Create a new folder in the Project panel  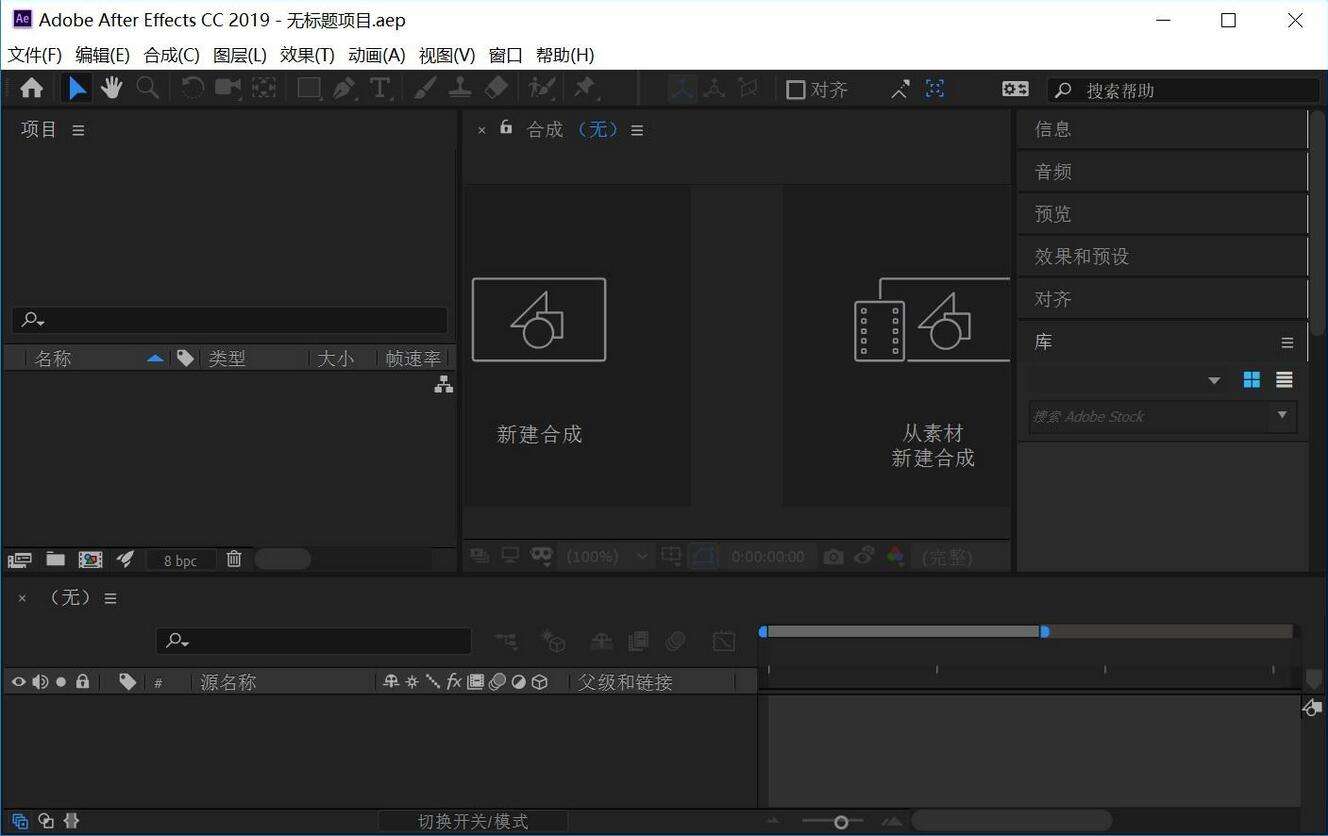[56, 559]
